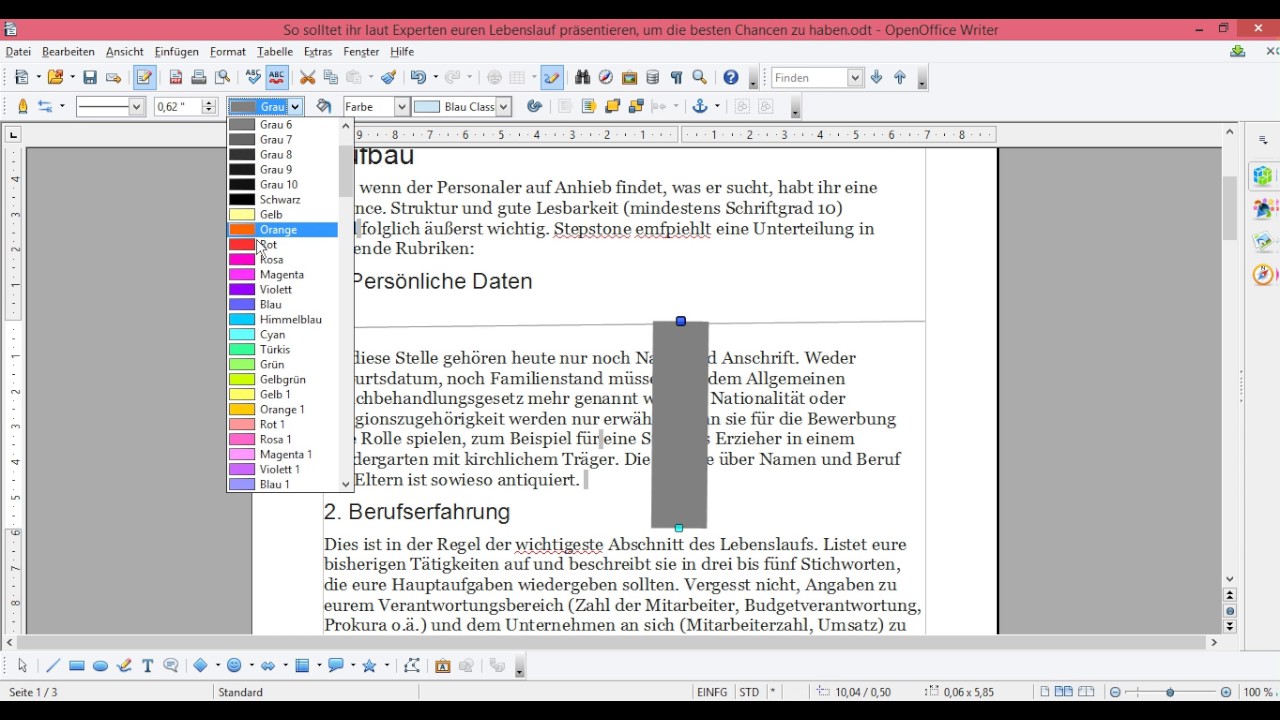
Task: Open the Datei menu
Action: pos(18,52)
